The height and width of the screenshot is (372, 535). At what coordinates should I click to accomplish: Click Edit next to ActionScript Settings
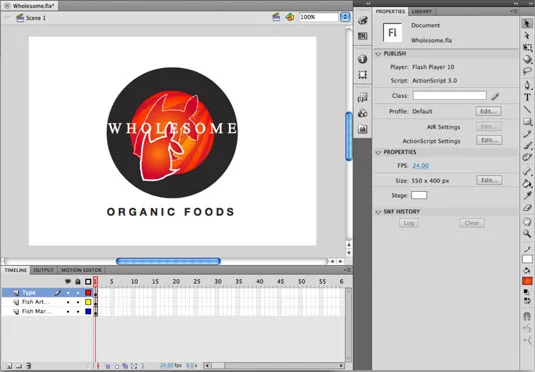click(489, 140)
